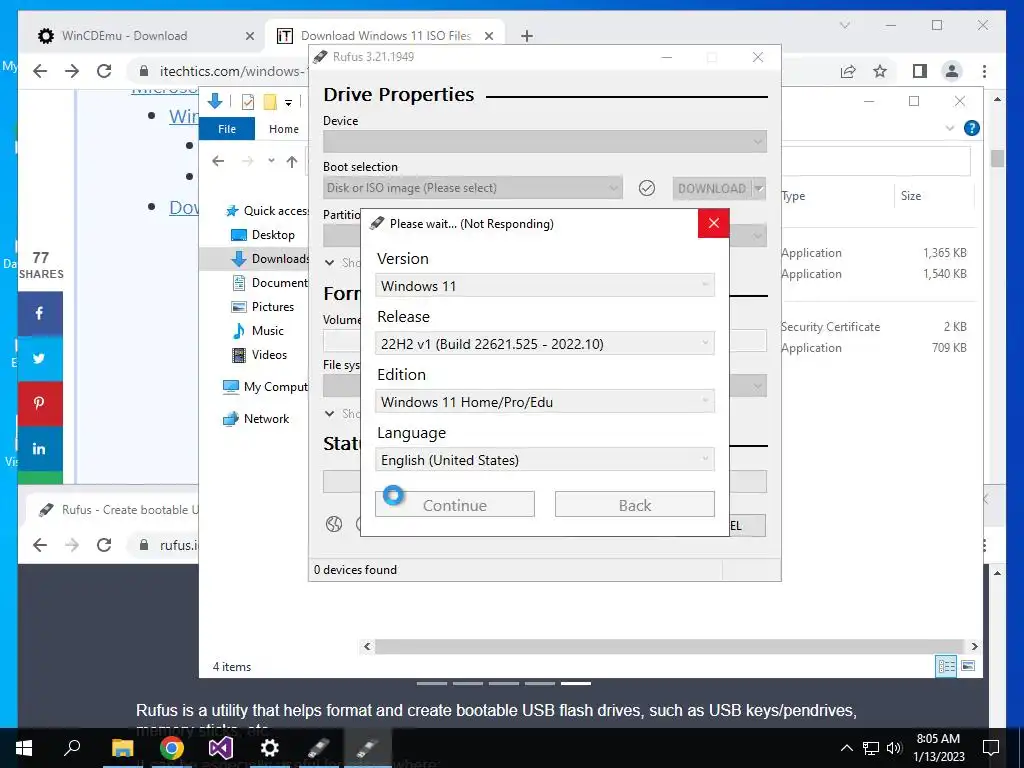Switch Explorer to details view icon

(946, 665)
